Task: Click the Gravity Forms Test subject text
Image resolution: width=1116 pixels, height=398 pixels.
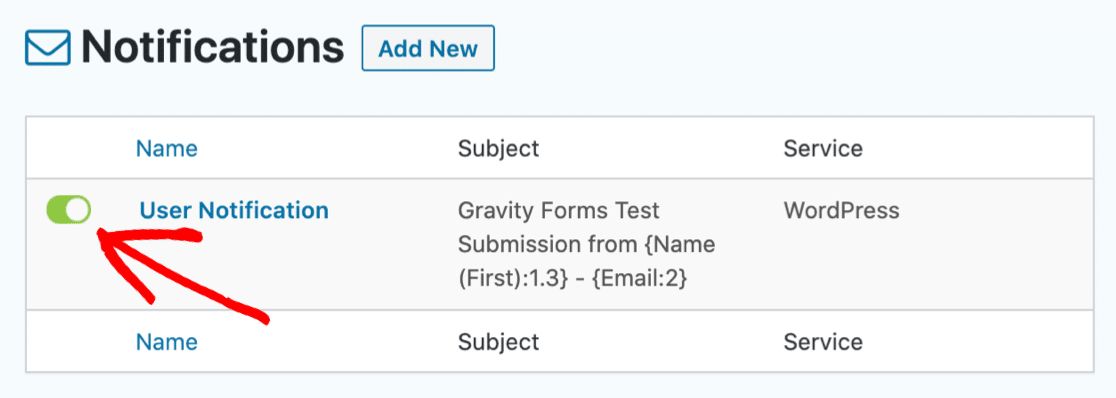Action: (559, 211)
